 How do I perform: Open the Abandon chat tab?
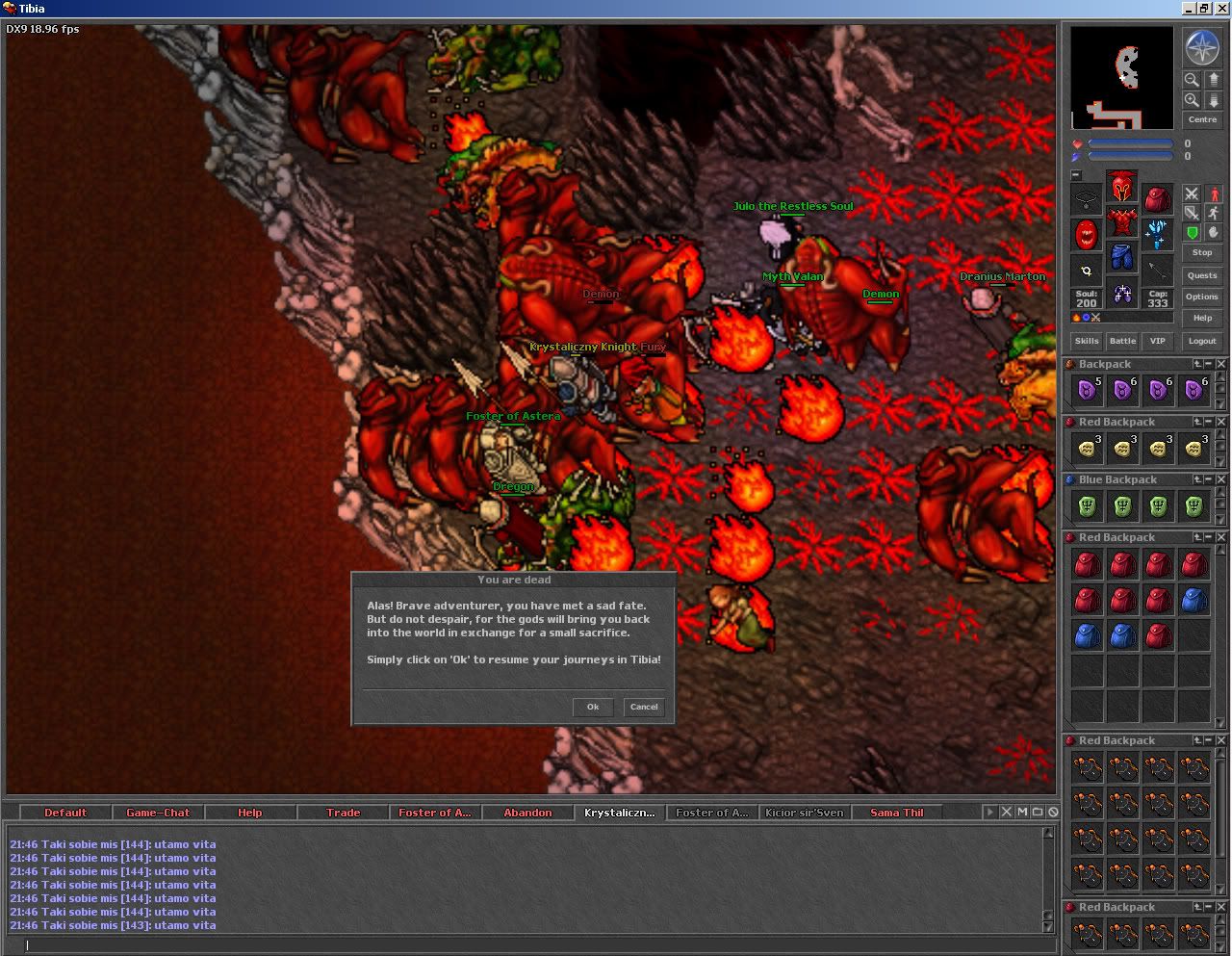(527, 813)
